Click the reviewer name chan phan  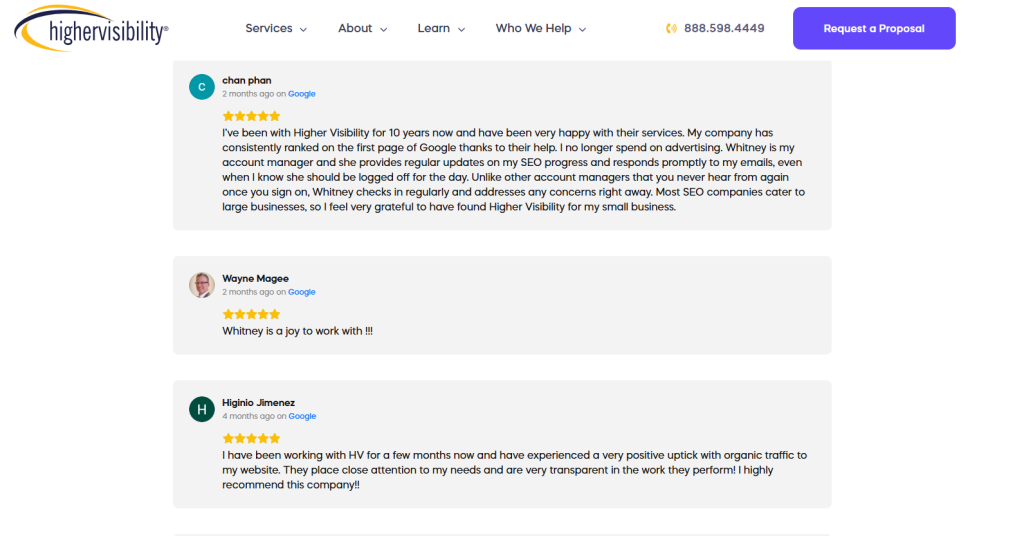coord(247,80)
